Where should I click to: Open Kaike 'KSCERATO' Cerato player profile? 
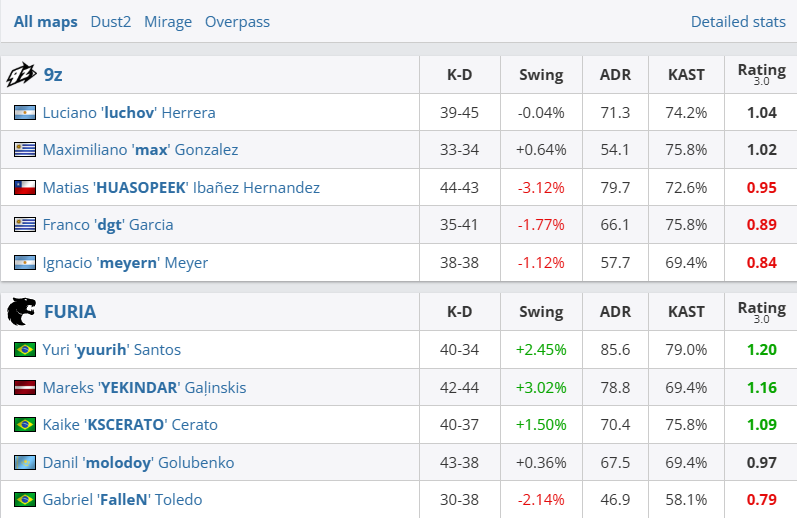(130, 424)
